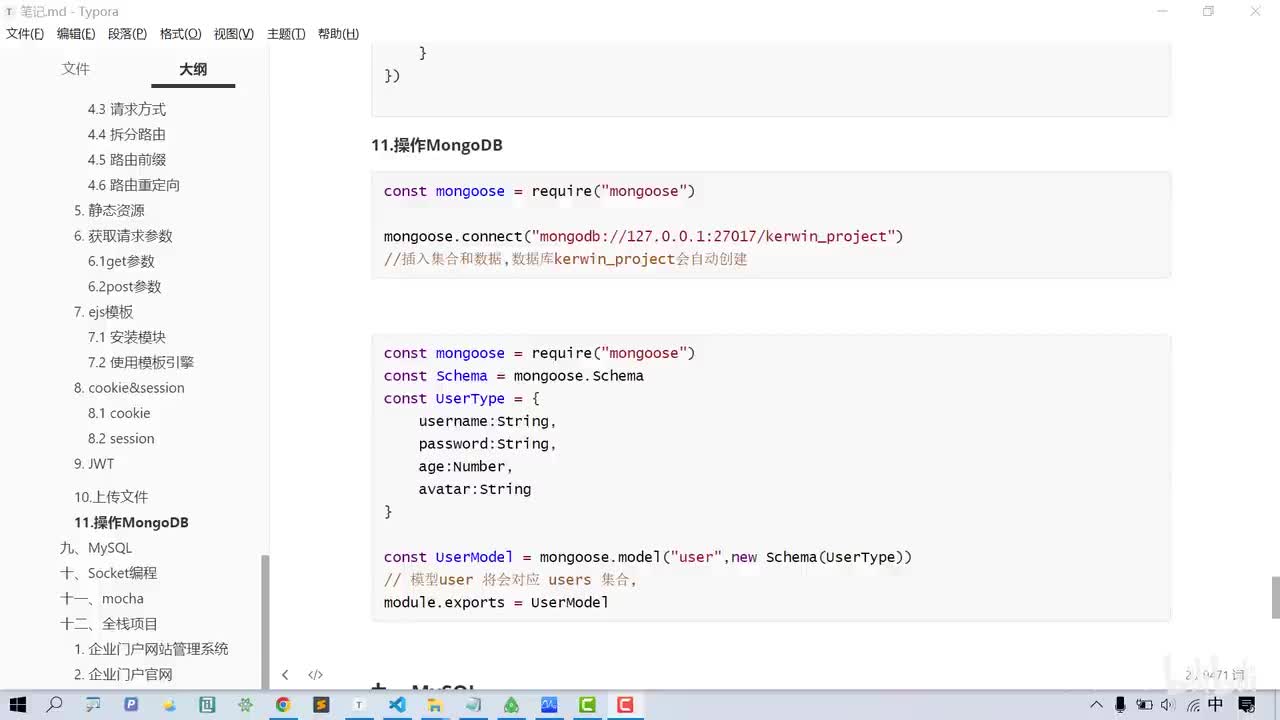Go to outline heading 4.5 路由前缀
This screenshot has height=720, width=1280.
[127, 160]
